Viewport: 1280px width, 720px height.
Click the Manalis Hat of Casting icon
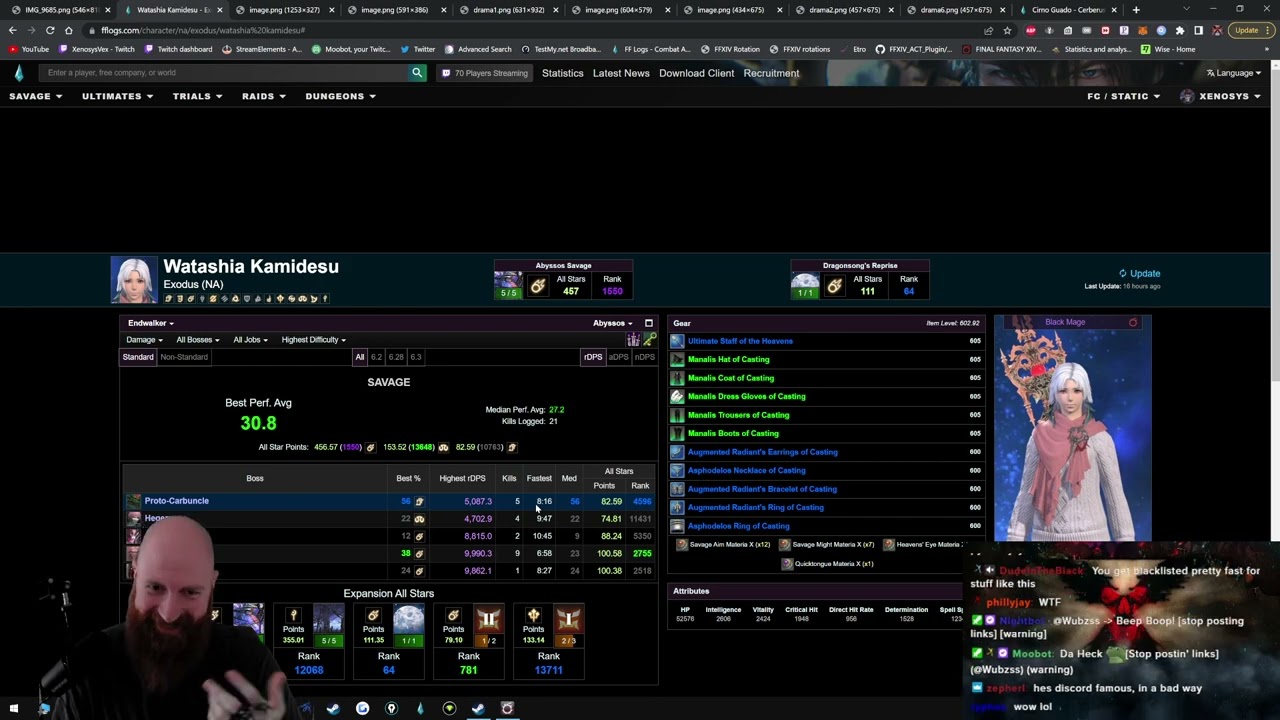(x=677, y=359)
